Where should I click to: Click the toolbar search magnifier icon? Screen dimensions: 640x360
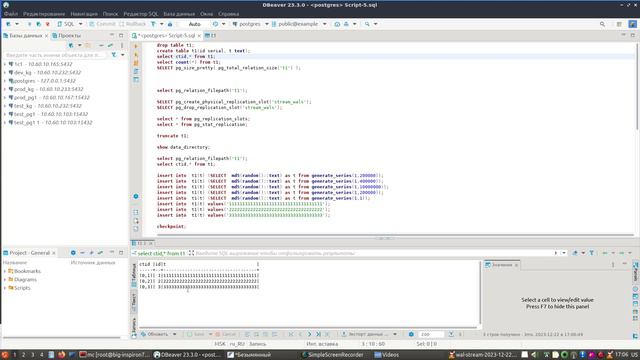click(367, 24)
